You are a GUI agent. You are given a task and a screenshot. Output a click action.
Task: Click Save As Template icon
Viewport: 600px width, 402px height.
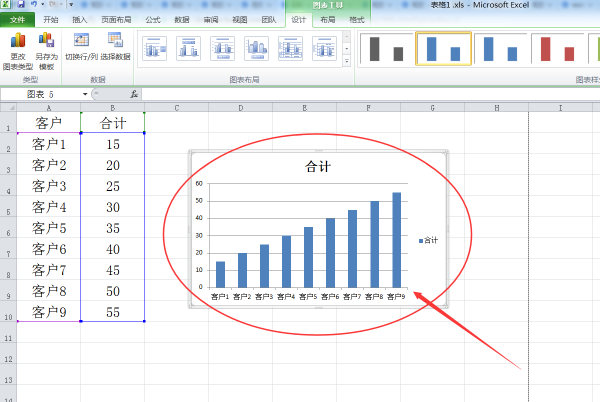[46, 51]
